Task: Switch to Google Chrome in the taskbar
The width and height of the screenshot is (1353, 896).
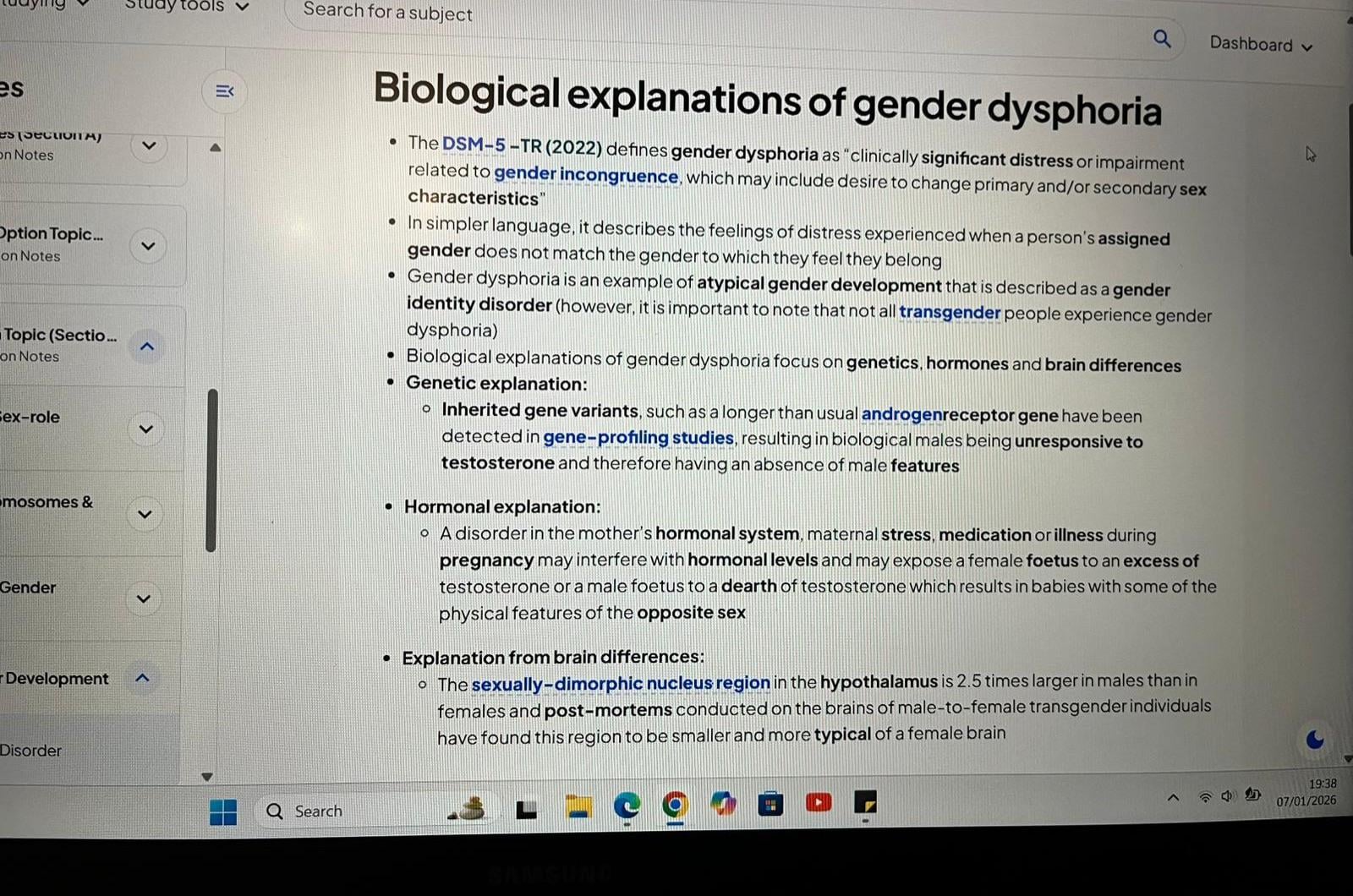Action: coord(675,805)
